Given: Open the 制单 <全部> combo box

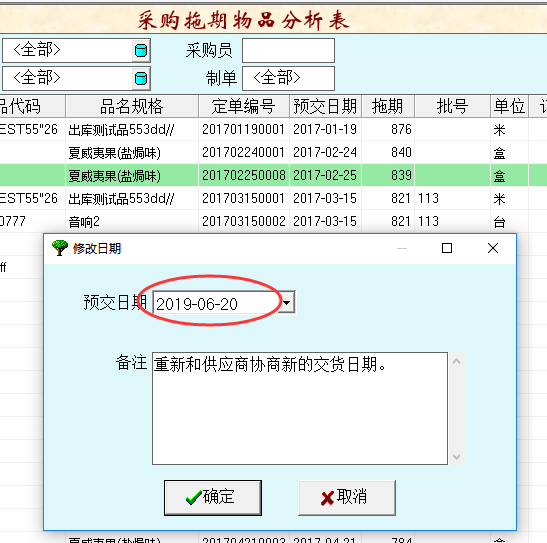Looking at the screenshot, I should pyautogui.click(x=288, y=78).
